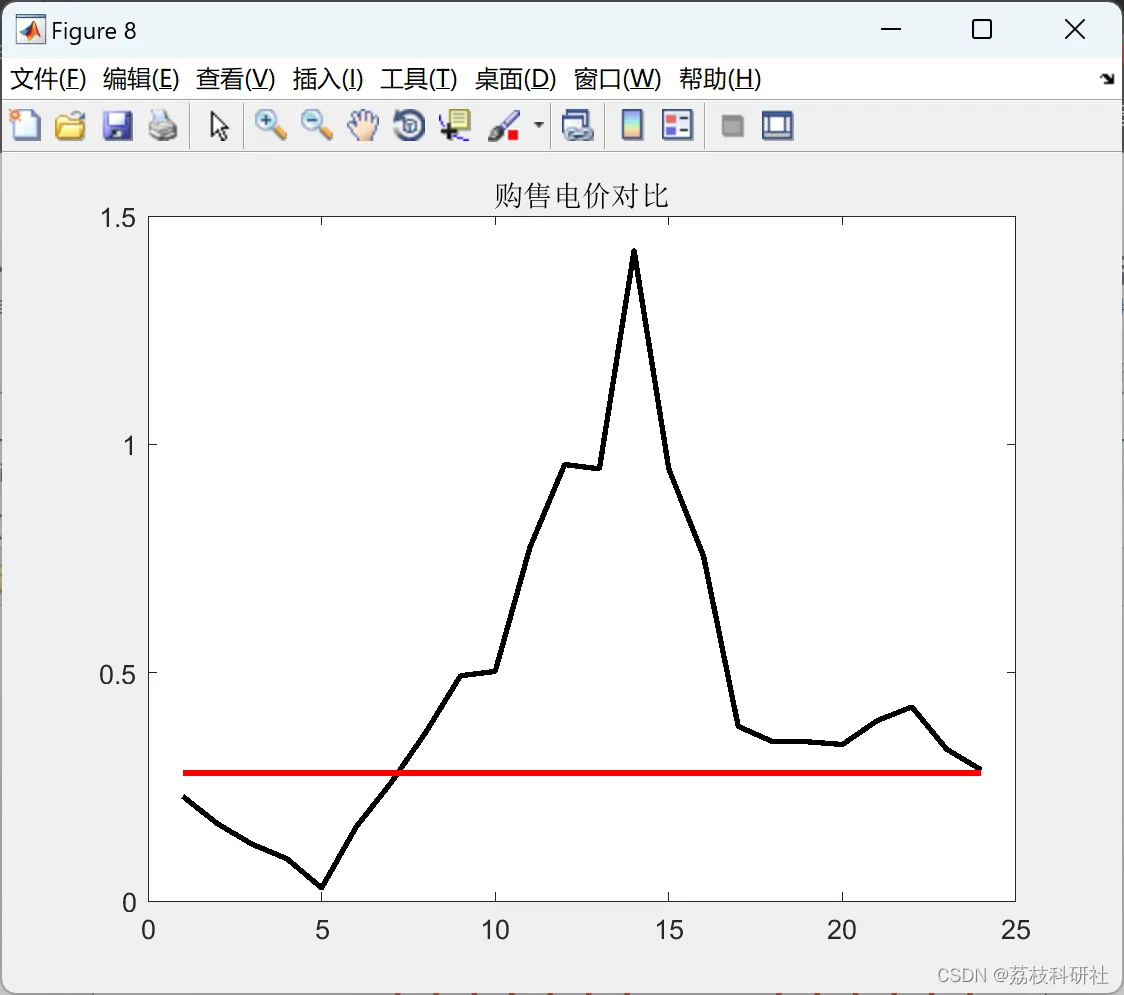Screen dimensions: 1124x995
Task: Click the black curve peak near 14
Action: coord(634,252)
